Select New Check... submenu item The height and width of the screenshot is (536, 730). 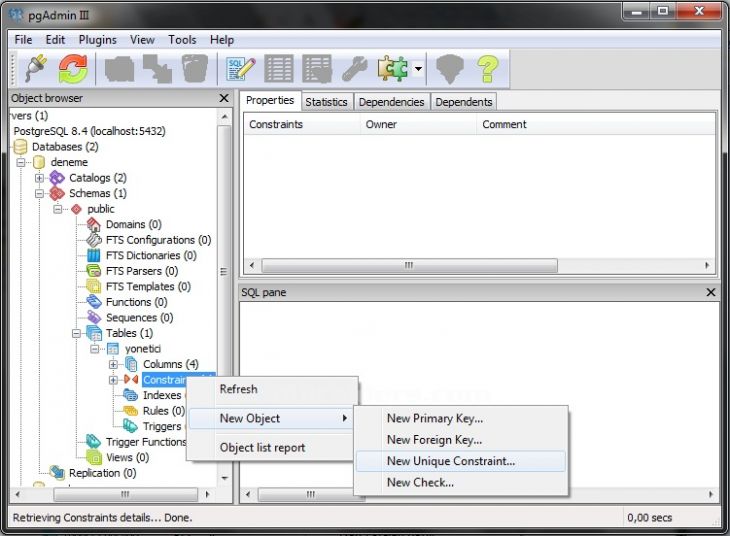coord(461,482)
